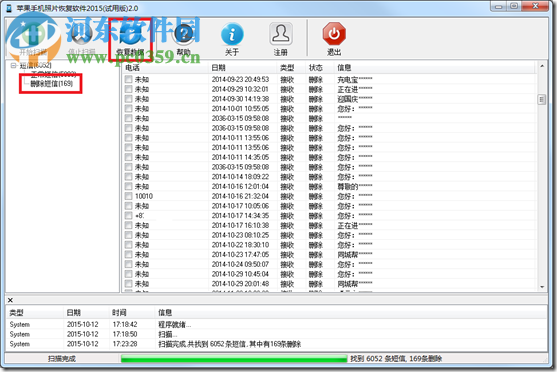This screenshot has height=372, width=557.
Task: Click the date 2014-10-17 16:10:38
Action: click(240, 225)
